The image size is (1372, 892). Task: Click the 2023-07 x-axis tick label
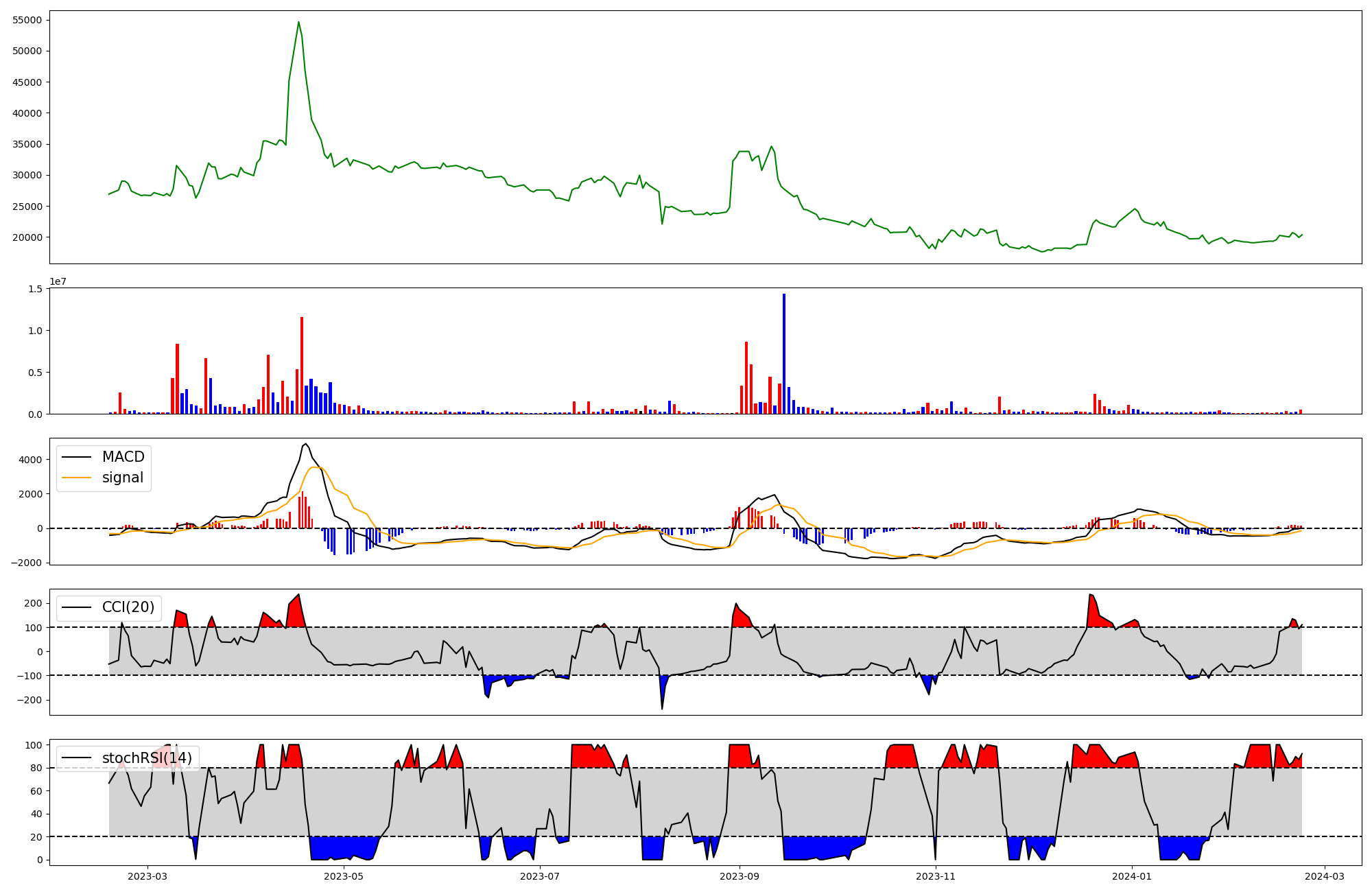click(541, 876)
